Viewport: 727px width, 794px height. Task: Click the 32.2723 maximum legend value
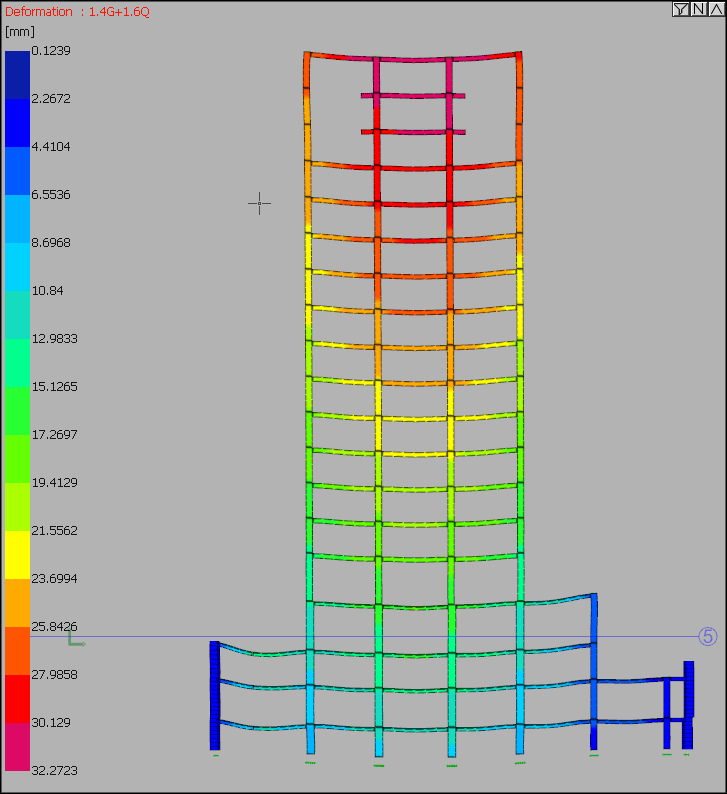(55, 770)
